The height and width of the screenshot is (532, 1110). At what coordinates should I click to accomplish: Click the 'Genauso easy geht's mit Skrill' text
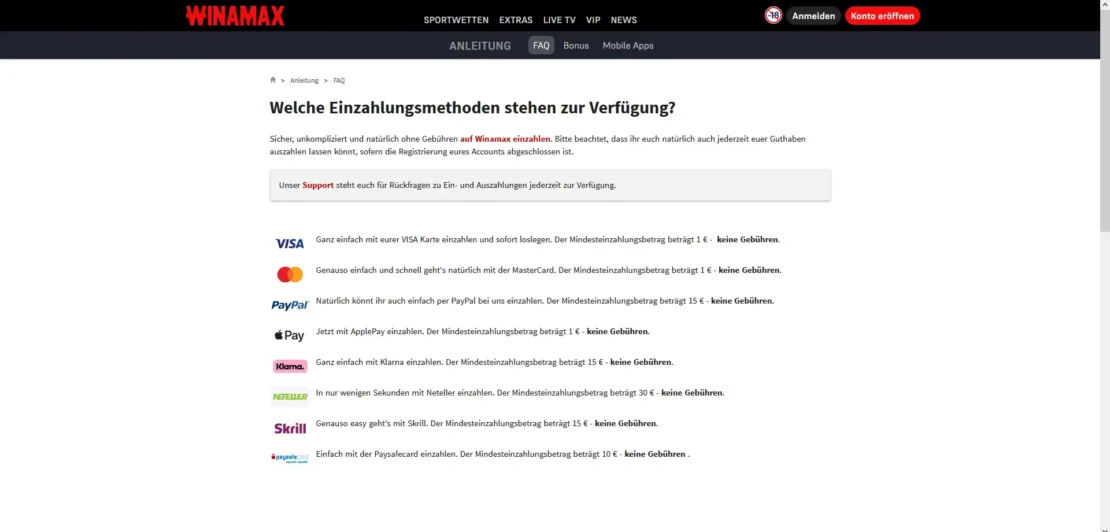coord(487,424)
